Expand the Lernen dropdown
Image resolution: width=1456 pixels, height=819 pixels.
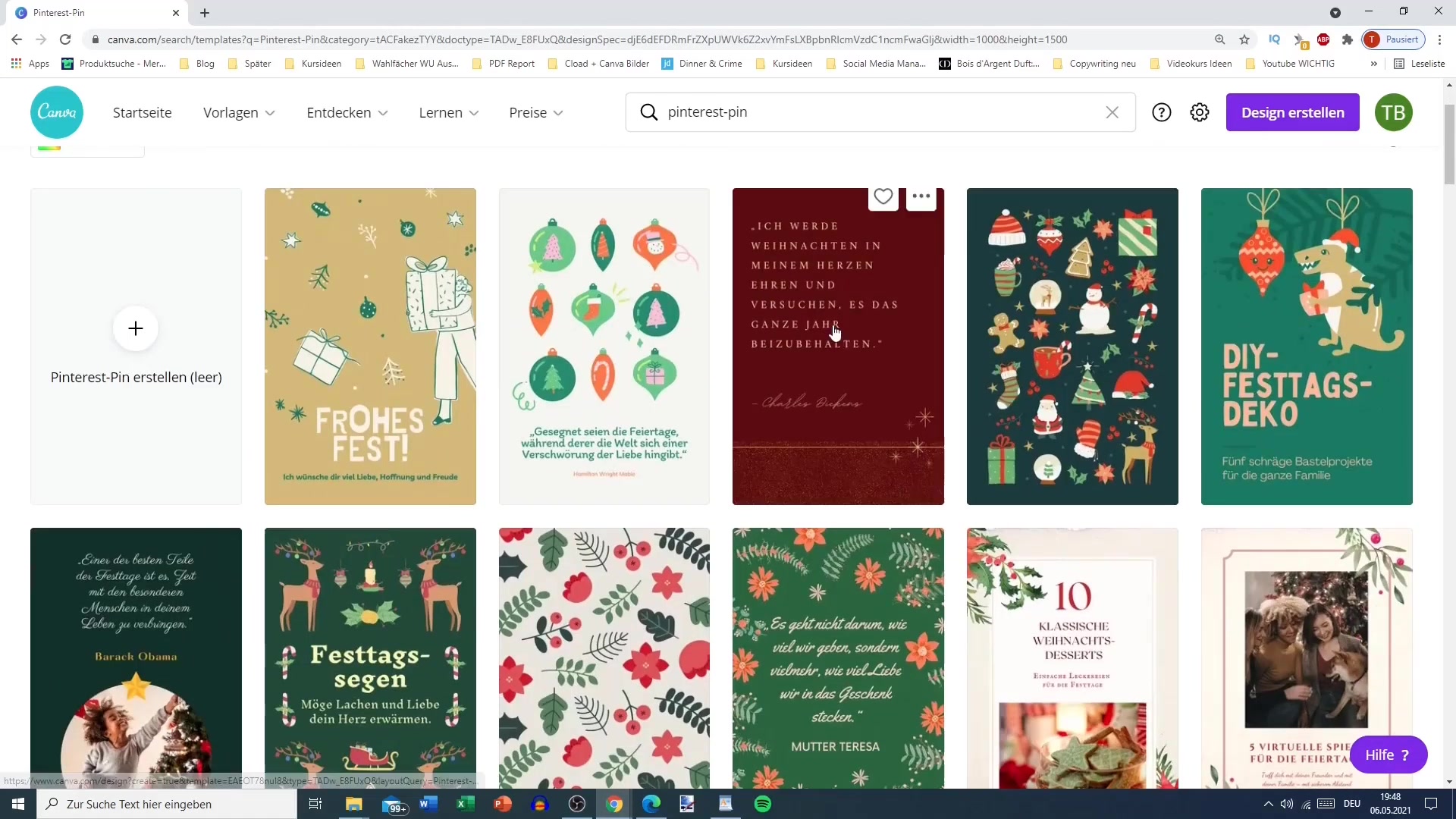[x=448, y=112]
